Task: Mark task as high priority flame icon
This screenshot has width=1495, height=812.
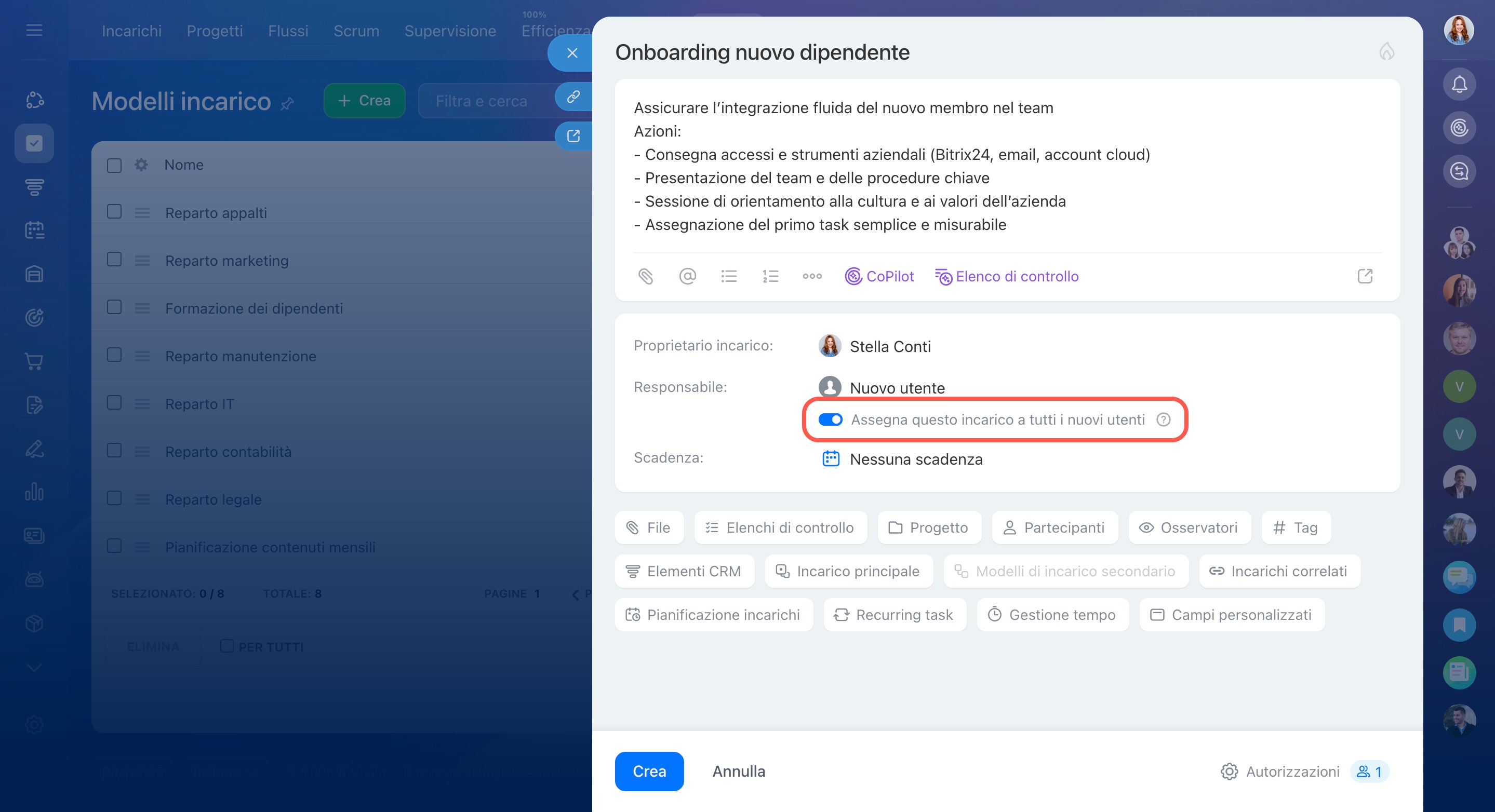Action: pyautogui.click(x=1386, y=51)
